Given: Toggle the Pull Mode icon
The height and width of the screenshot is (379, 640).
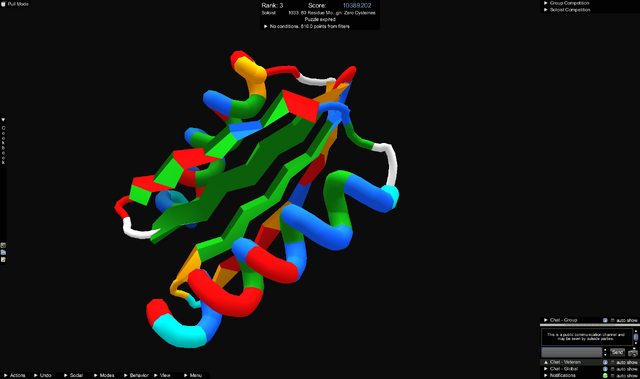Looking at the screenshot, I should point(3,4).
